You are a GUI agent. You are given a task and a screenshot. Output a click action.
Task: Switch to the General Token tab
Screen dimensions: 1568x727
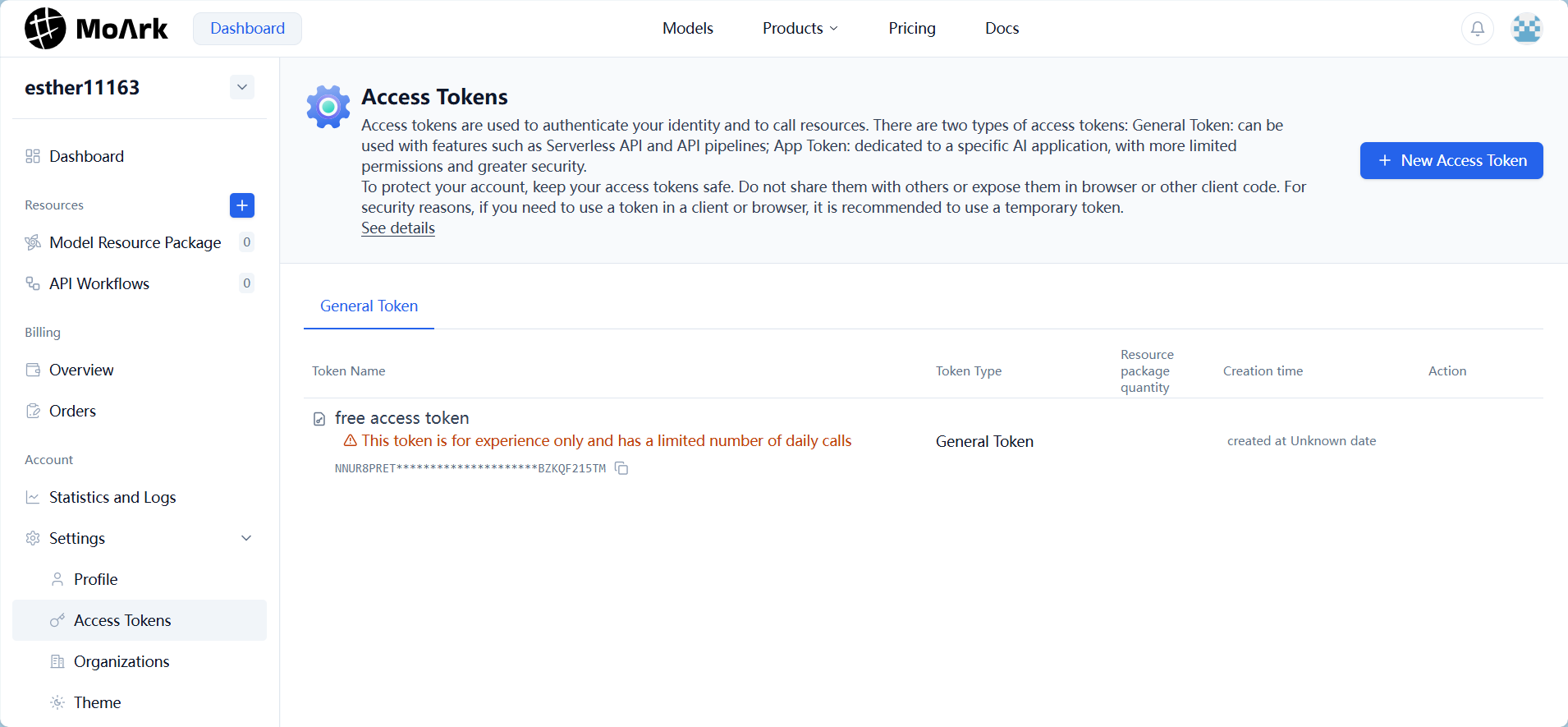[x=369, y=306]
